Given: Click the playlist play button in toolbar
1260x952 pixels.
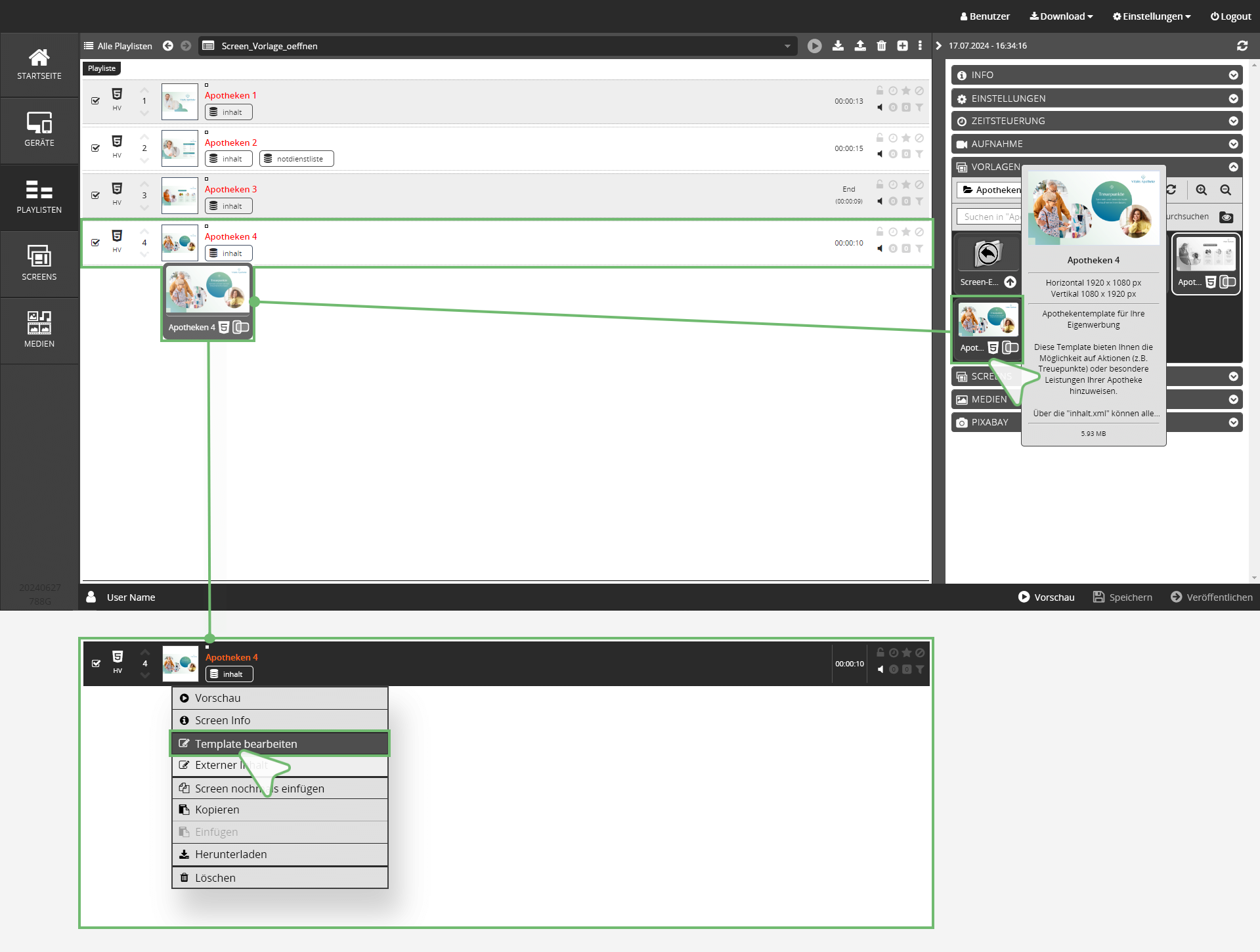Looking at the screenshot, I should click(814, 46).
